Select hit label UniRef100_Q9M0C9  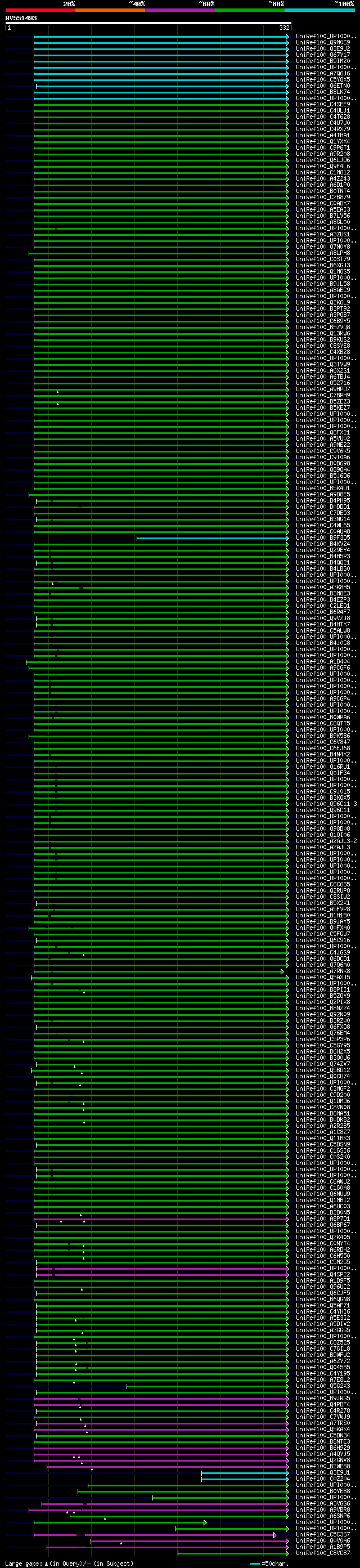click(x=323, y=43)
